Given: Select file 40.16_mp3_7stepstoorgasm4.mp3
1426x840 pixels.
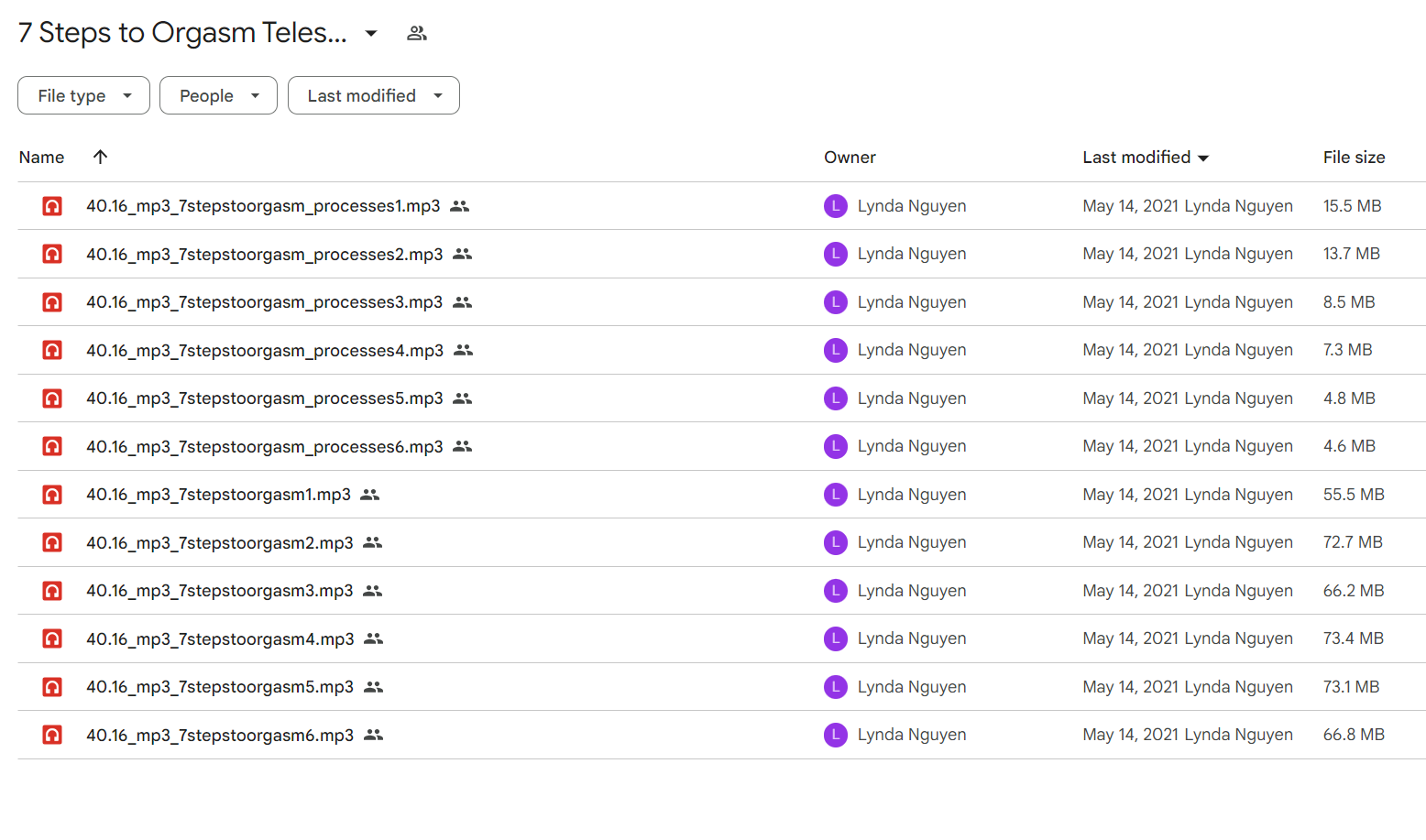Looking at the screenshot, I should [220, 638].
